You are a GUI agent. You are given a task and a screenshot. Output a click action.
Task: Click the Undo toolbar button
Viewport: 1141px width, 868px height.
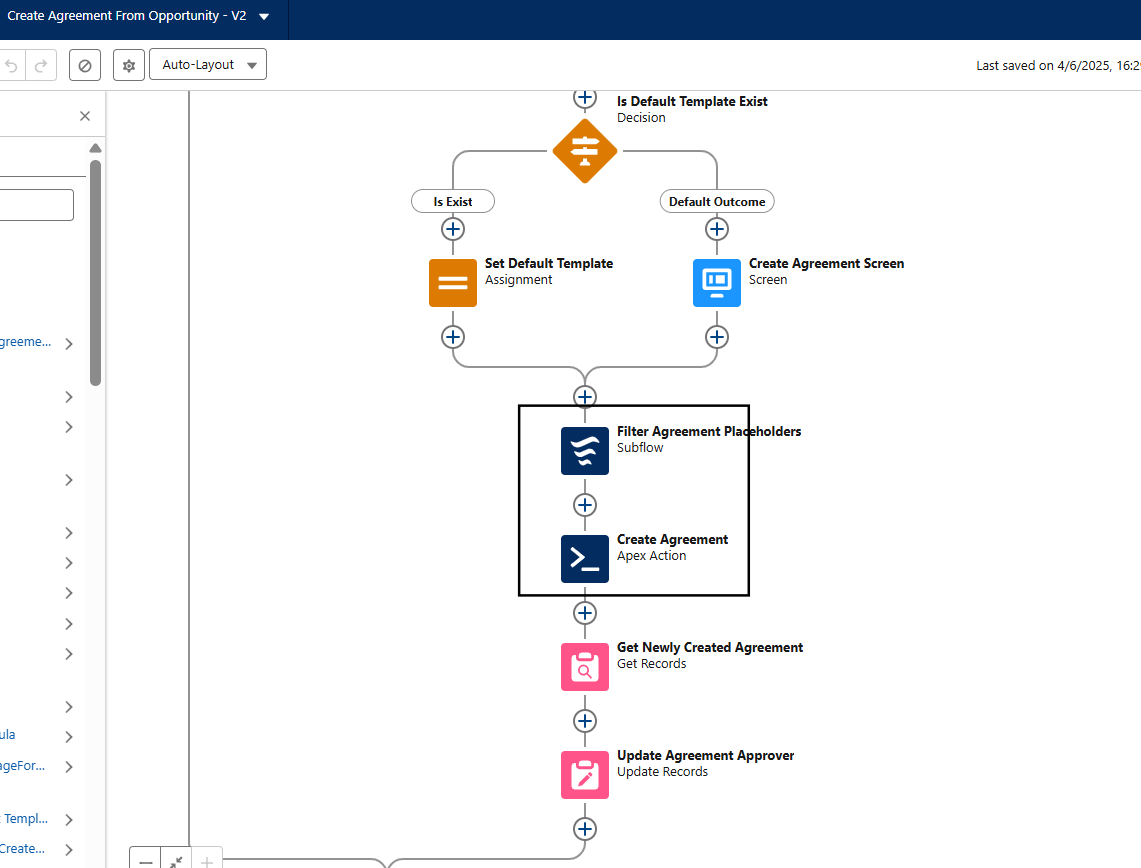pyautogui.click(x=12, y=65)
